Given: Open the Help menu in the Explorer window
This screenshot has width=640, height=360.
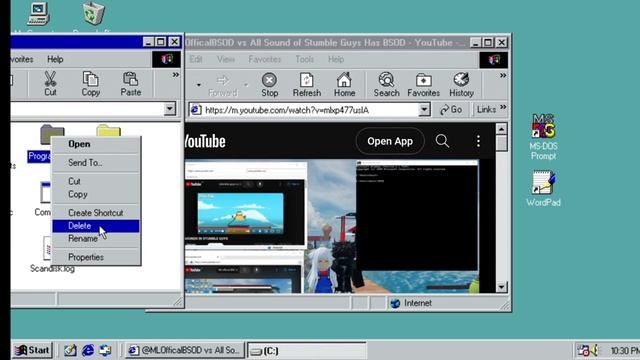Looking at the screenshot, I should tap(55, 59).
